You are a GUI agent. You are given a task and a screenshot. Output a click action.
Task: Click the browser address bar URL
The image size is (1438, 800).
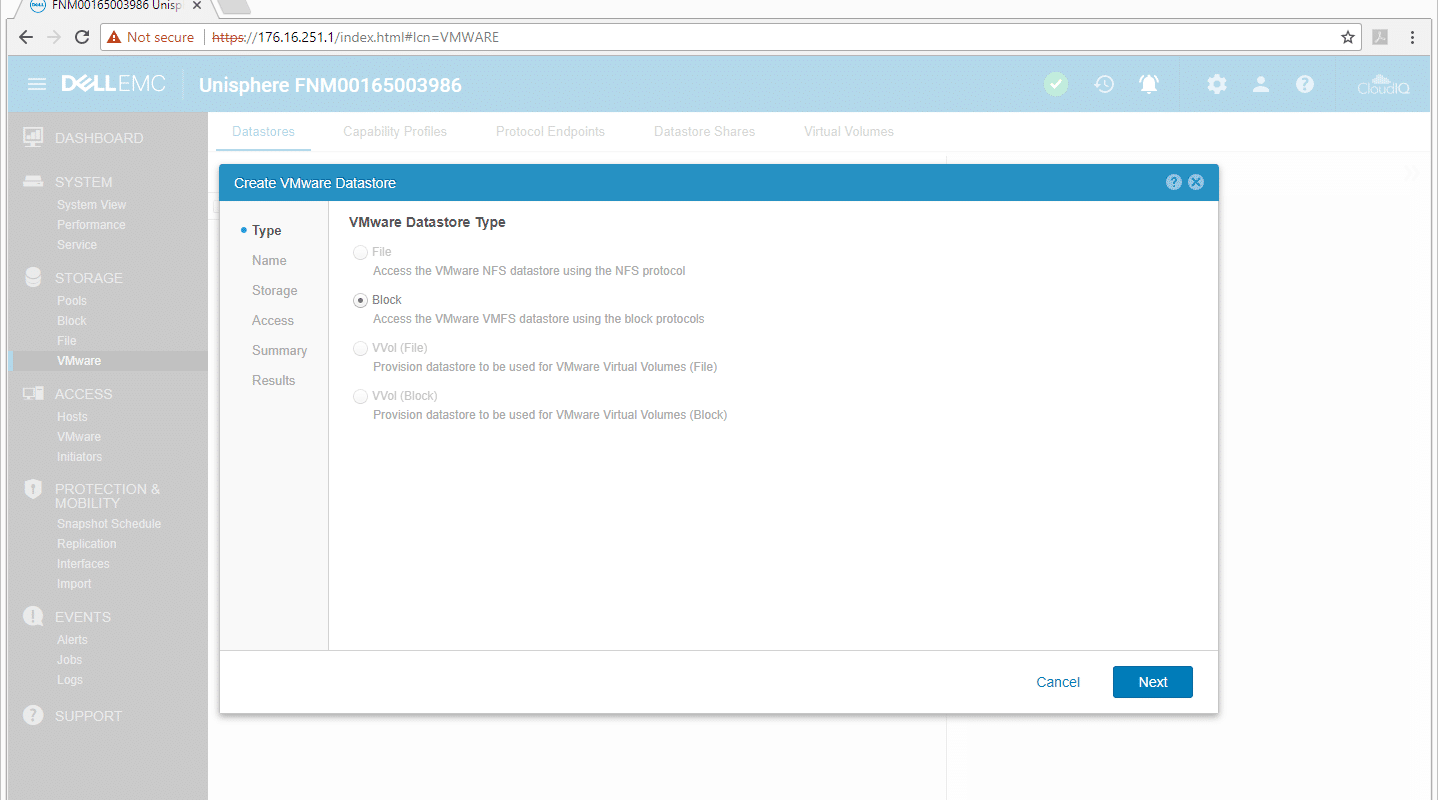(x=355, y=37)
